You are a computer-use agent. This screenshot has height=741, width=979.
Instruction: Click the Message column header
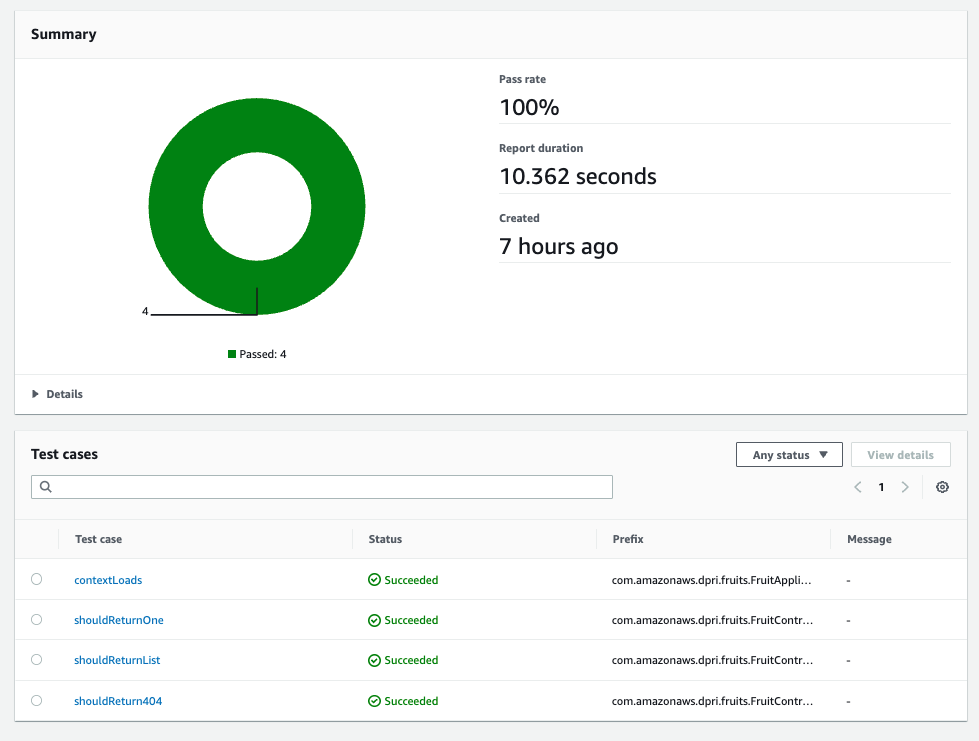click(x=869, y=539)
